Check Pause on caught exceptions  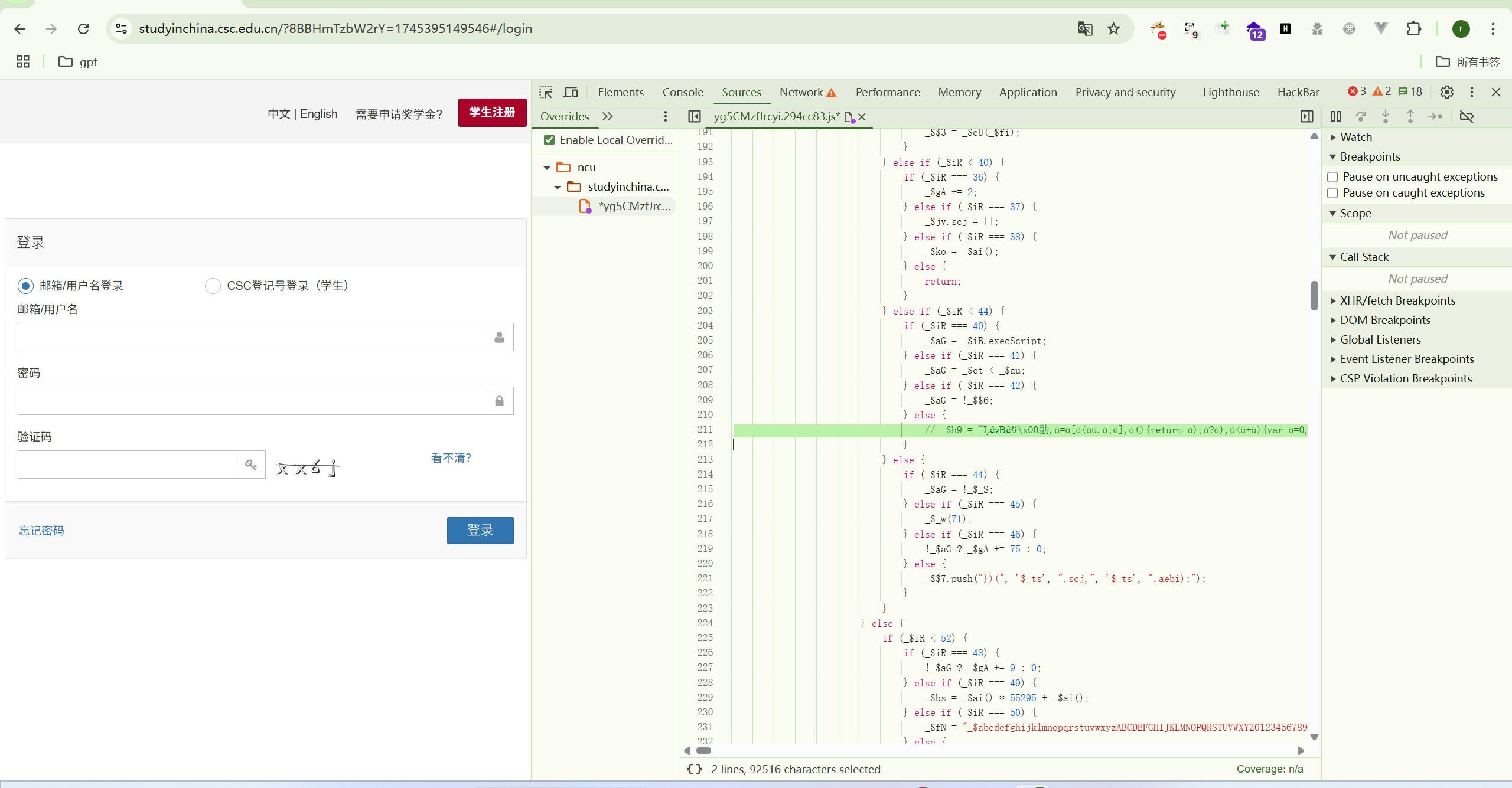point(1332,193)
